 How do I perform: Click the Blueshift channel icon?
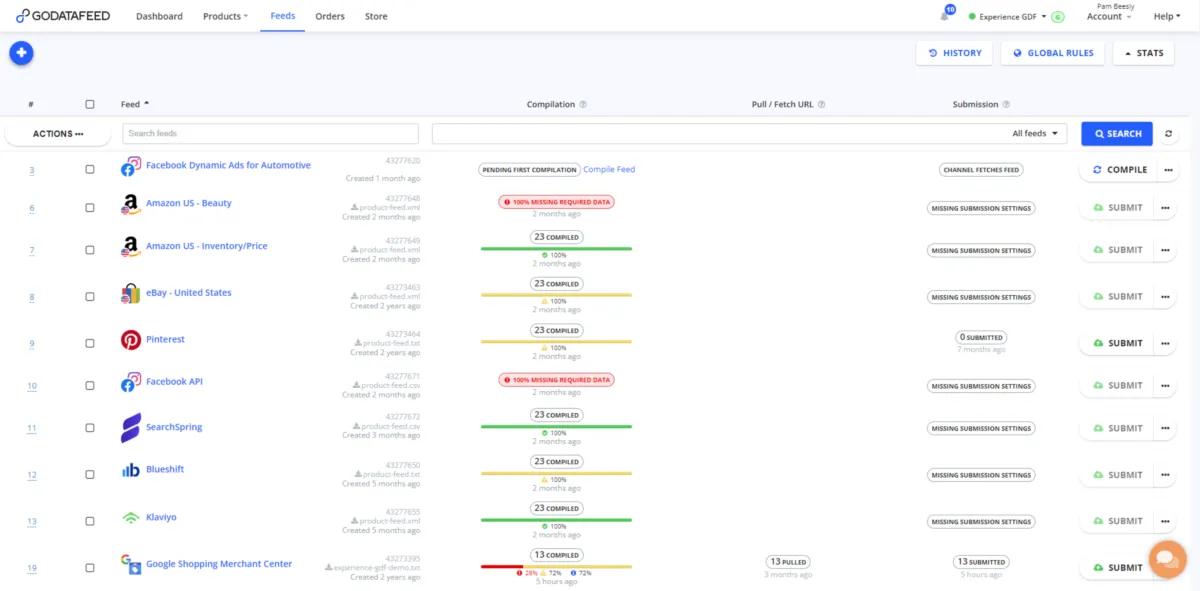tap(130, 470)
